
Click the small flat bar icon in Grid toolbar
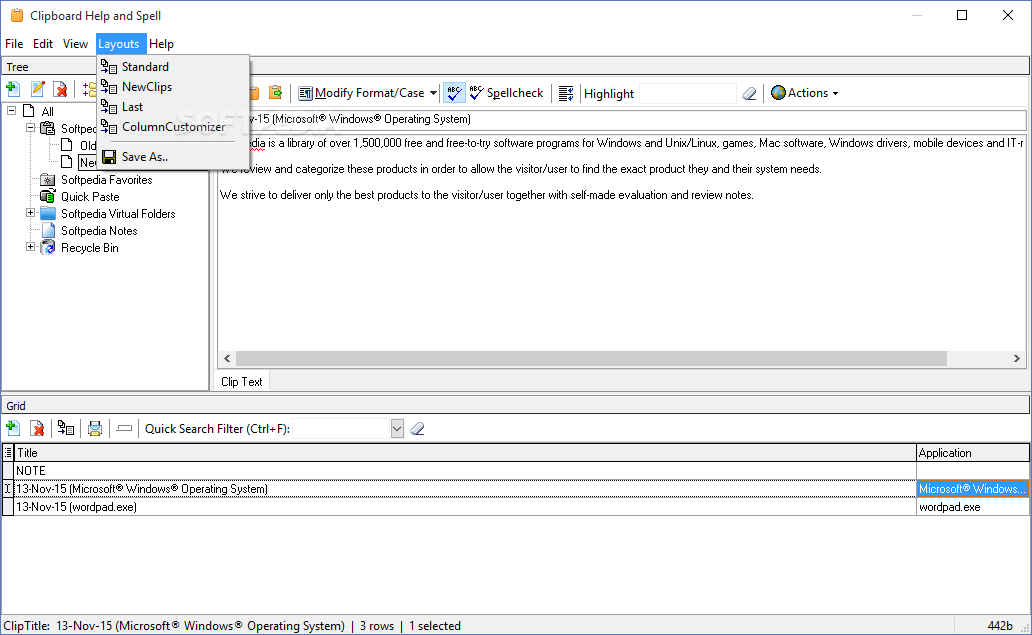(x=124, y=428)
